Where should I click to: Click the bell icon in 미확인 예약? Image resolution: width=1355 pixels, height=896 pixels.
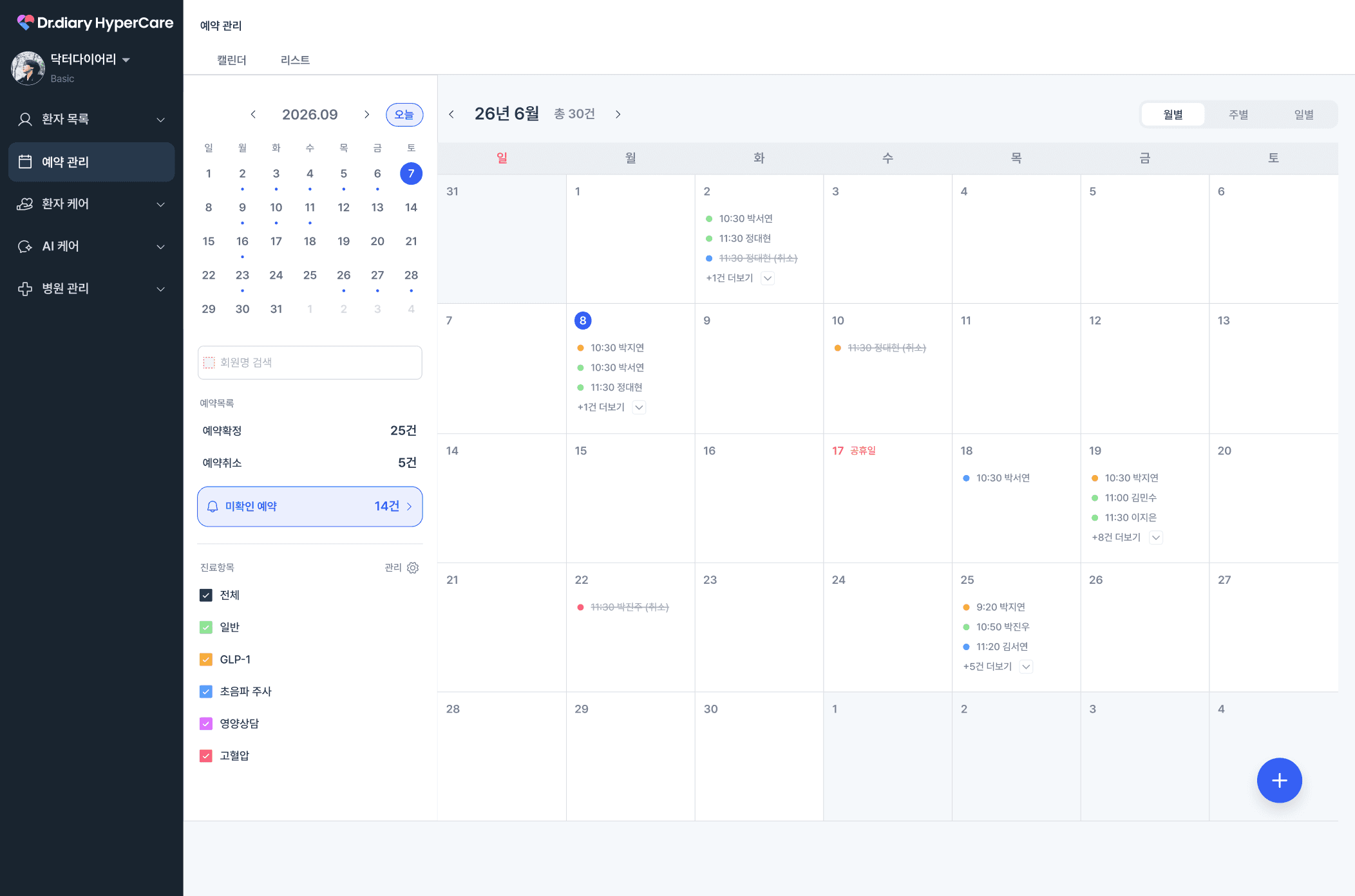(x=213, y=507)
